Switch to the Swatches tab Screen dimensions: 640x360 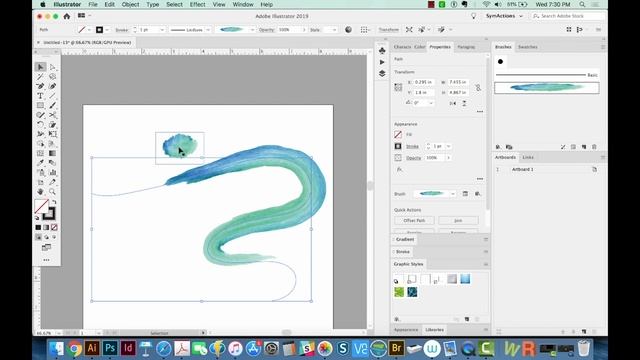pos(527,47)
